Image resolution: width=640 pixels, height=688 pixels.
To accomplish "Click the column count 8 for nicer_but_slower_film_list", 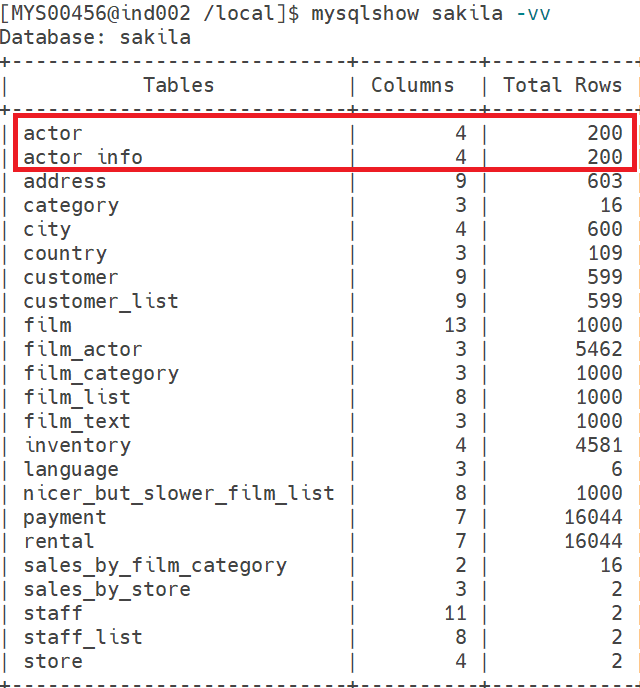I will 461,493.
